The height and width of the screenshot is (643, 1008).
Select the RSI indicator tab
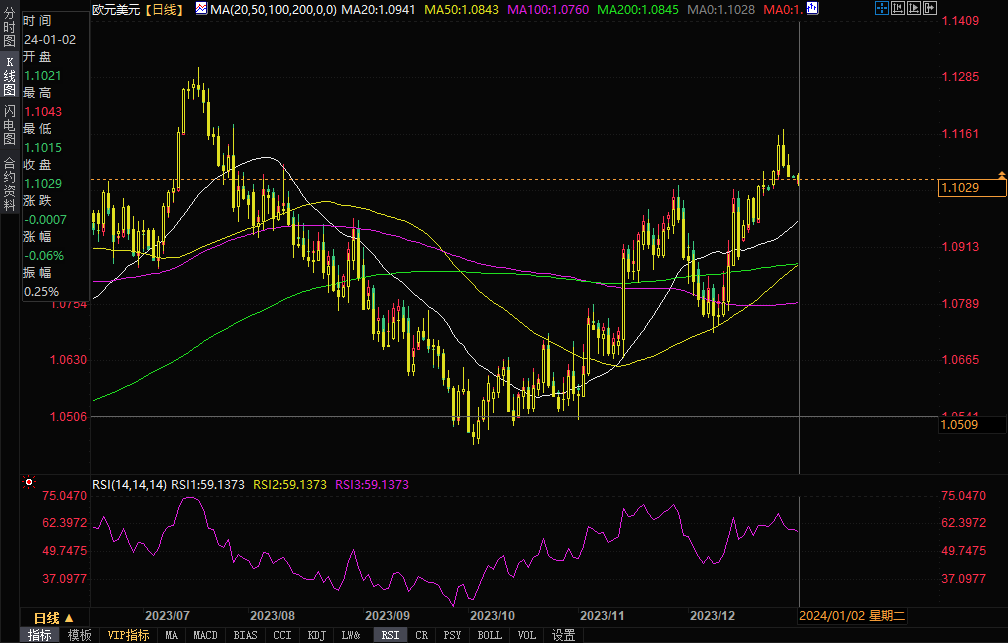coord(390,635)
